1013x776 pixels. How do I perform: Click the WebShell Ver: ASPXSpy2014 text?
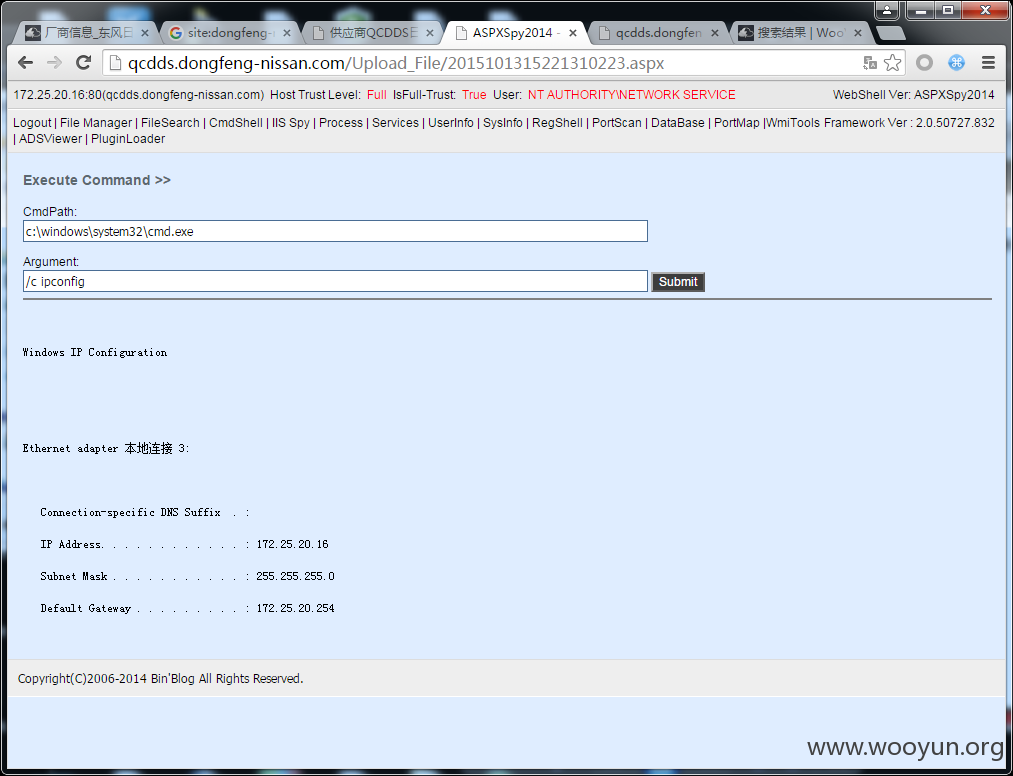pos(914,95)
